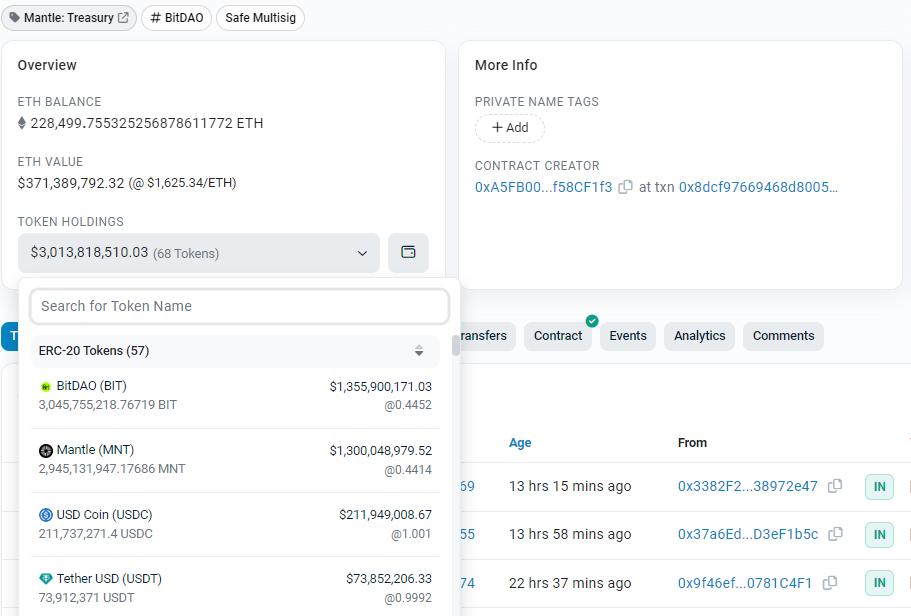Click the Ethereum symbol beside ETH balance

[x=23, y=122]
